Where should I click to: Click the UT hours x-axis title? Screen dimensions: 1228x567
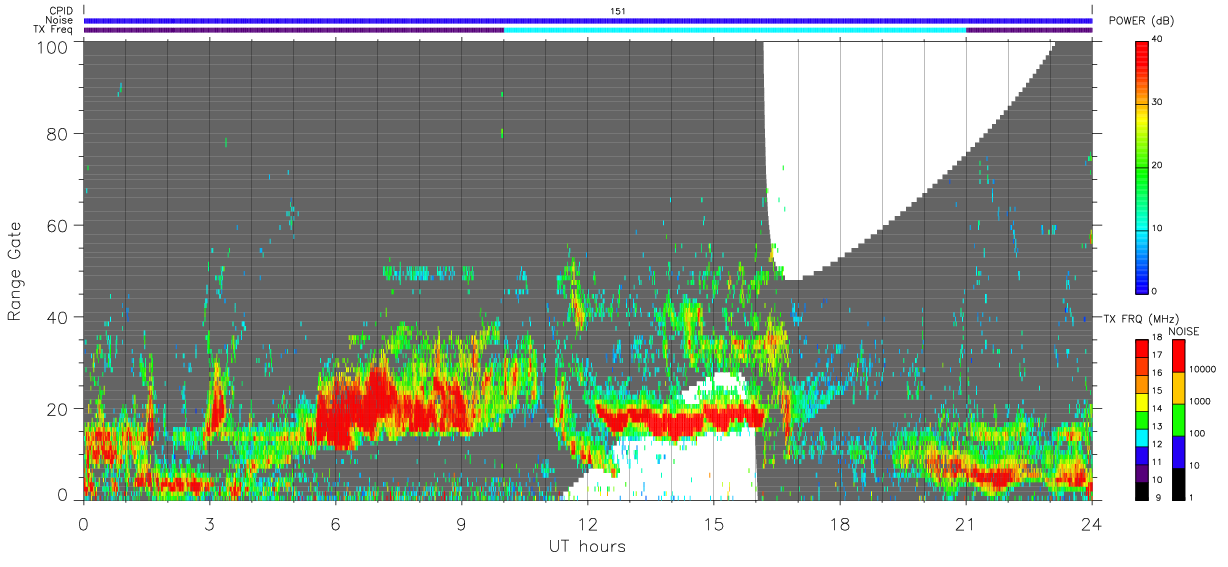(x=587, y=547)
